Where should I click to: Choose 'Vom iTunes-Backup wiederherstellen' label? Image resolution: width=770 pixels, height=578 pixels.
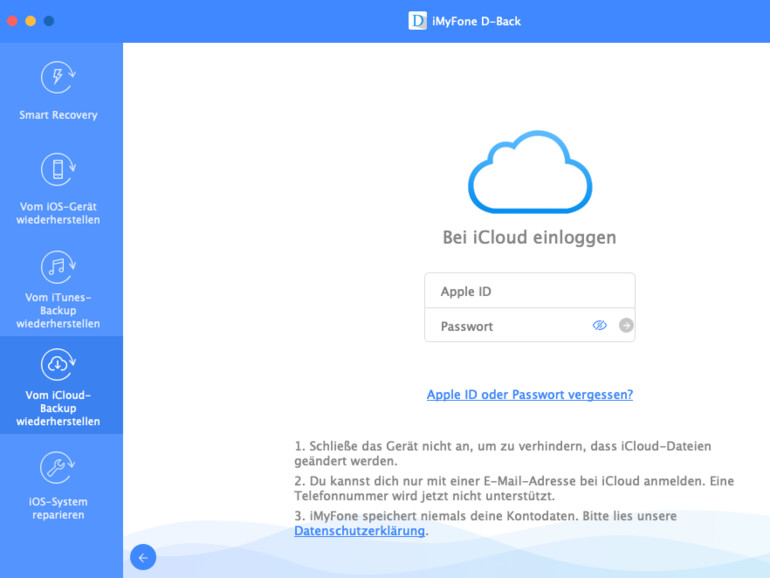[x=58, y=310]
